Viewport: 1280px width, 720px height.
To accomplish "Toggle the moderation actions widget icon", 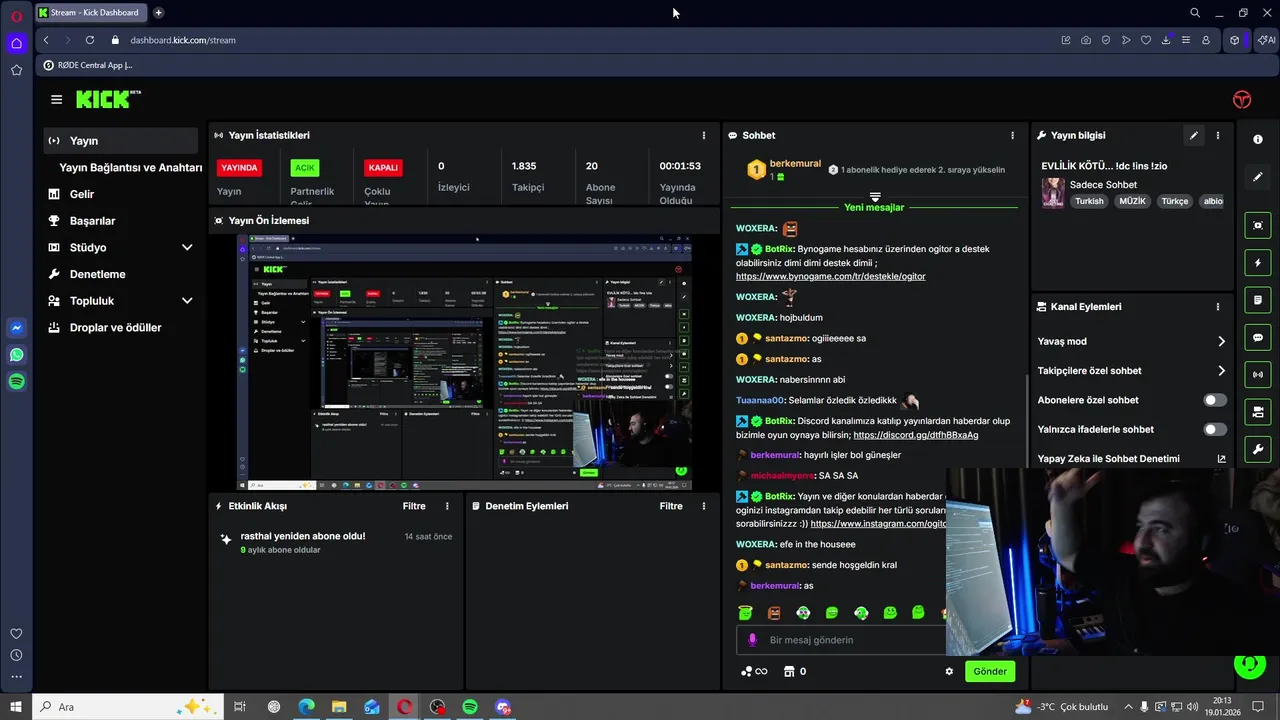I will (x=1258, y=412).
